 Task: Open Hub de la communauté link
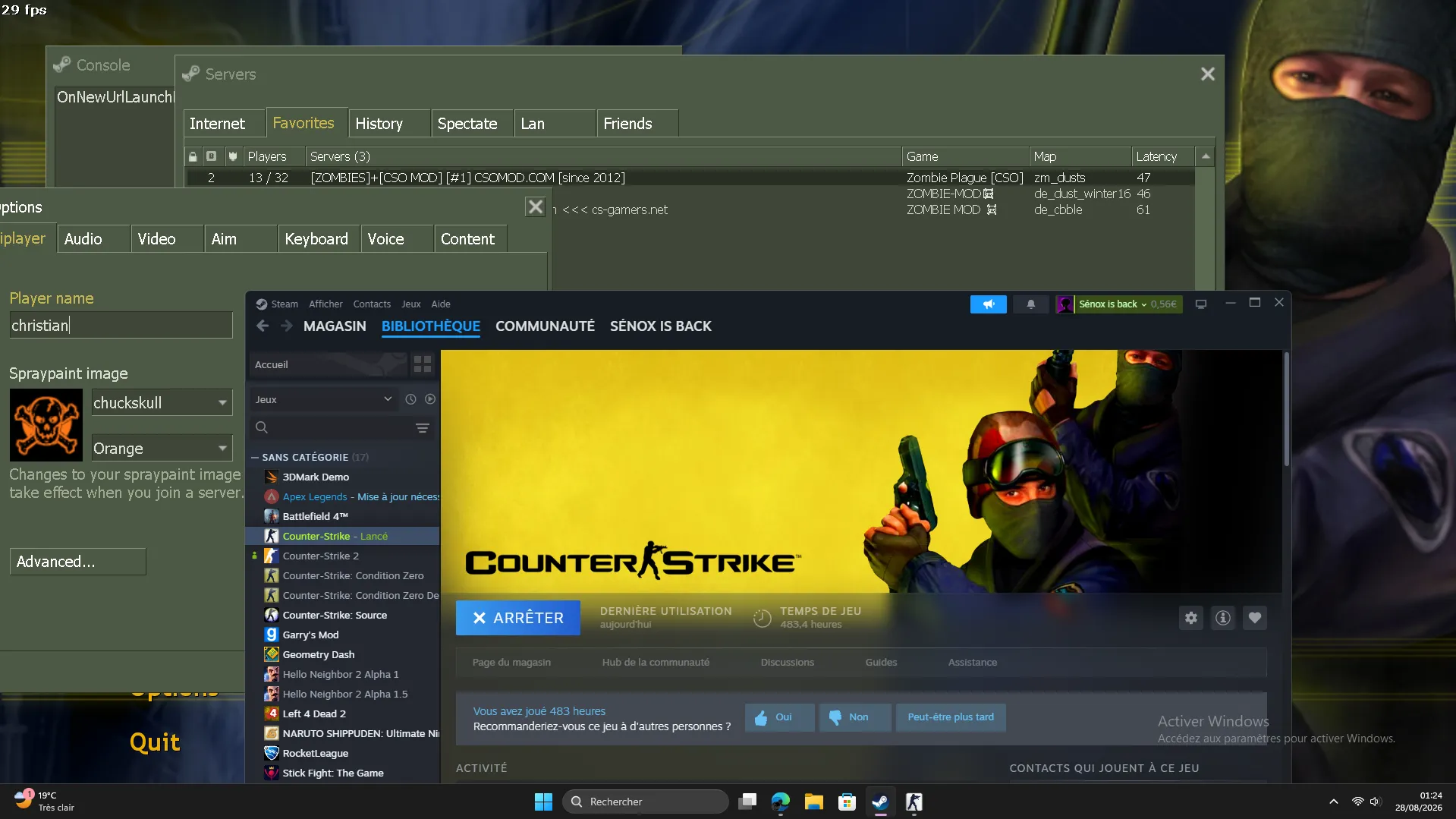(x=656, y=662)
